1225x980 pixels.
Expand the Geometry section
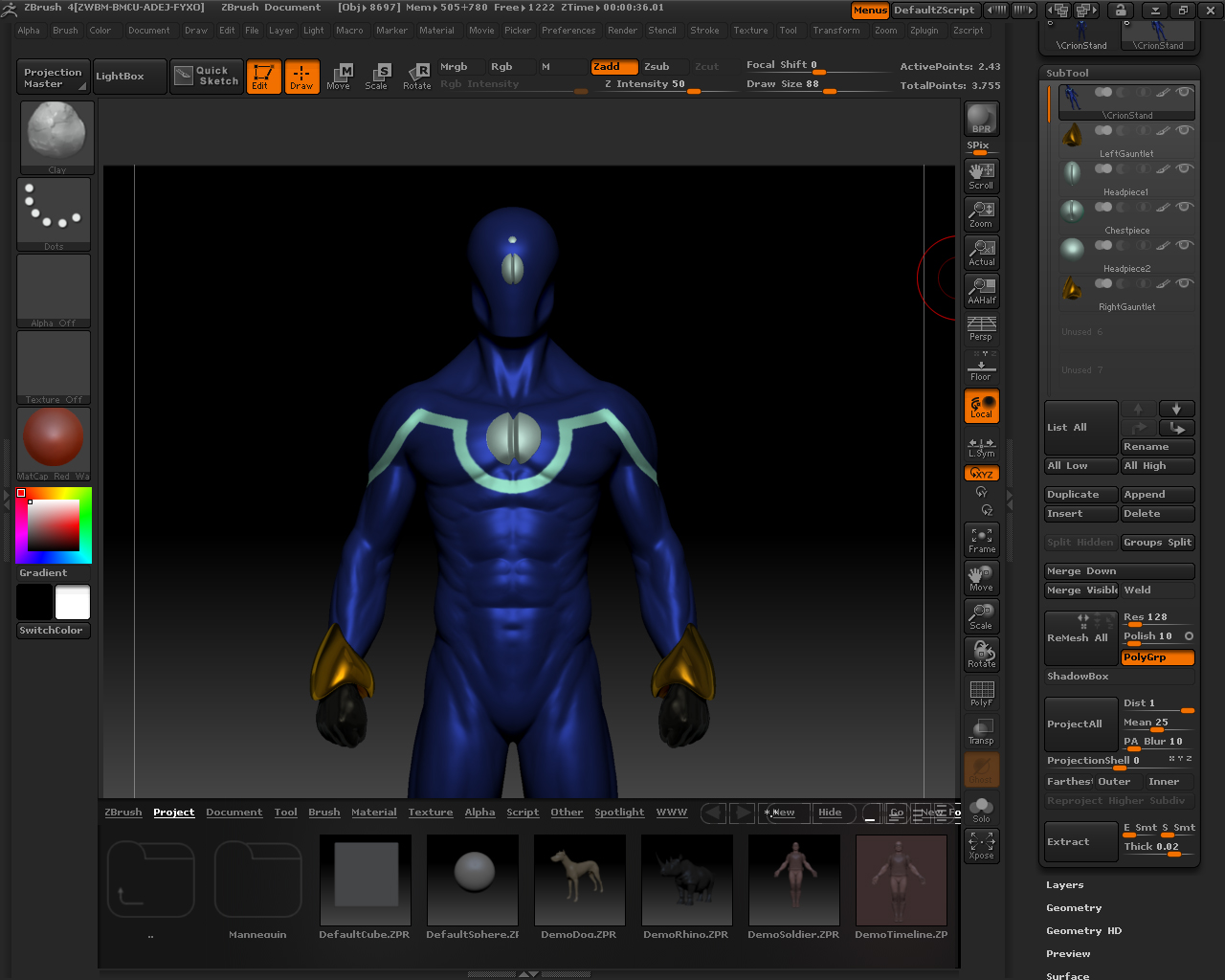pyautogui.click(x=1074, y=908)
